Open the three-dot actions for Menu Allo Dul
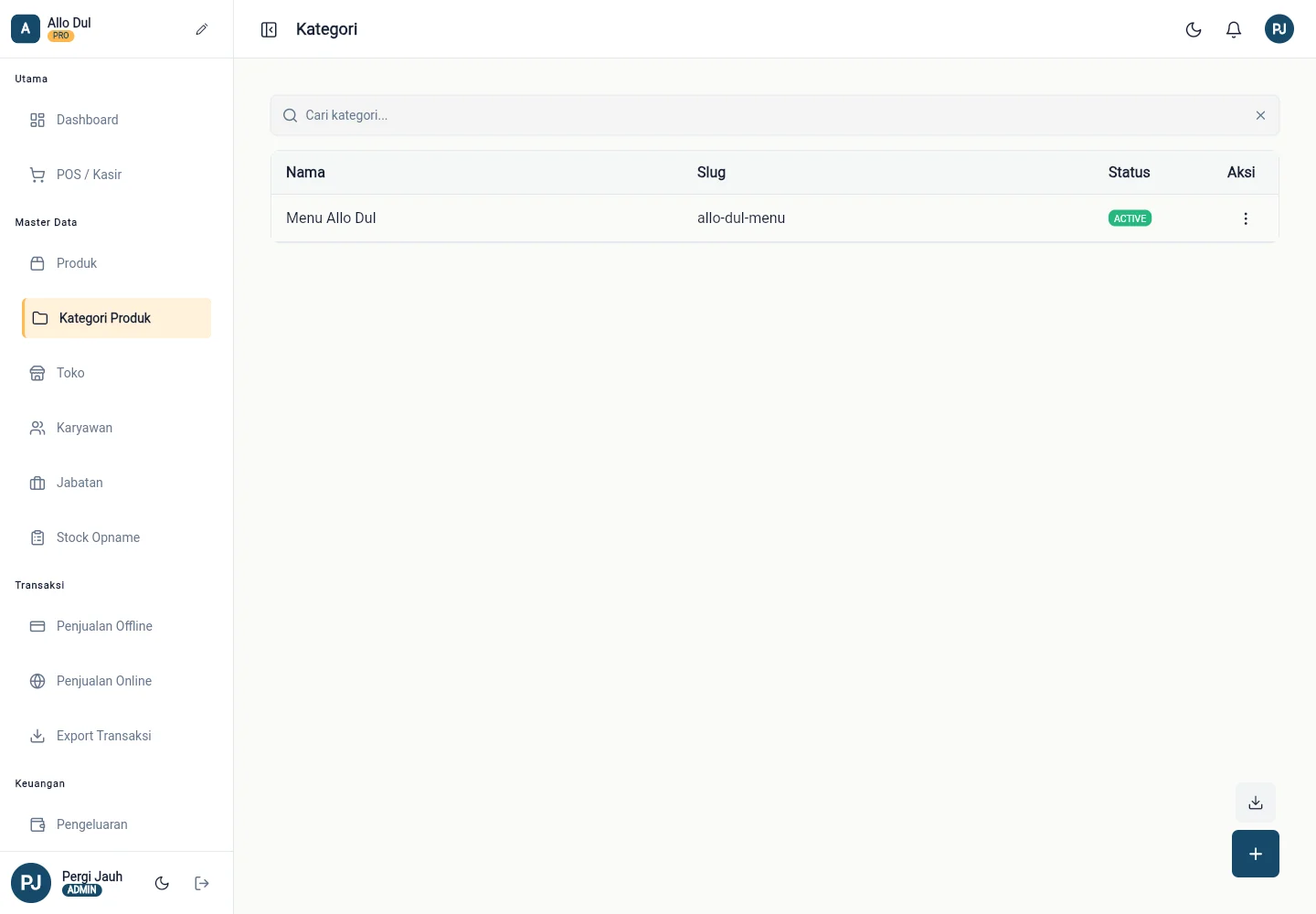 tap(1246, 218)
